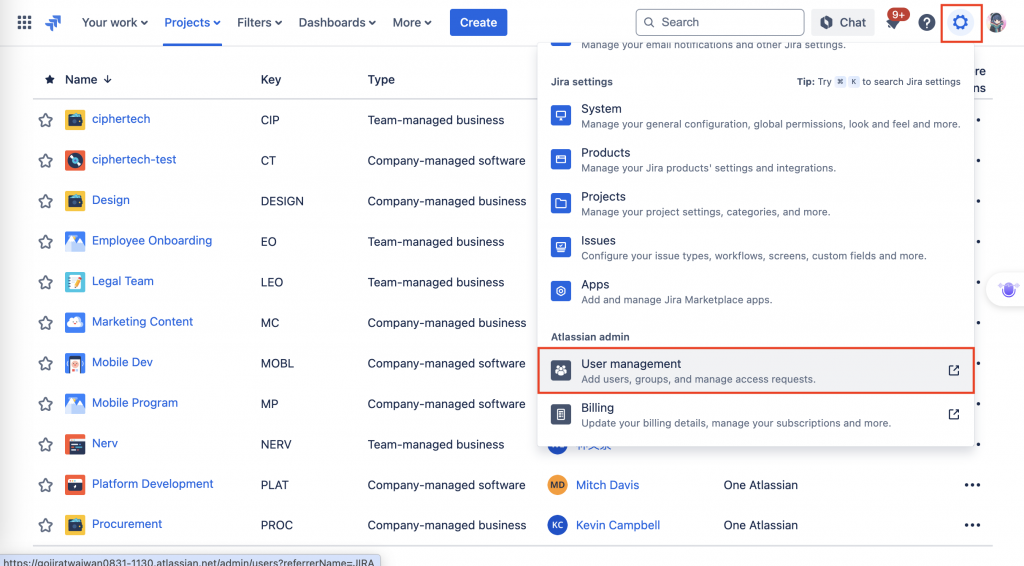Open Issues settings menu item
Screen dimensions: 1024x566
coord(755,247)
